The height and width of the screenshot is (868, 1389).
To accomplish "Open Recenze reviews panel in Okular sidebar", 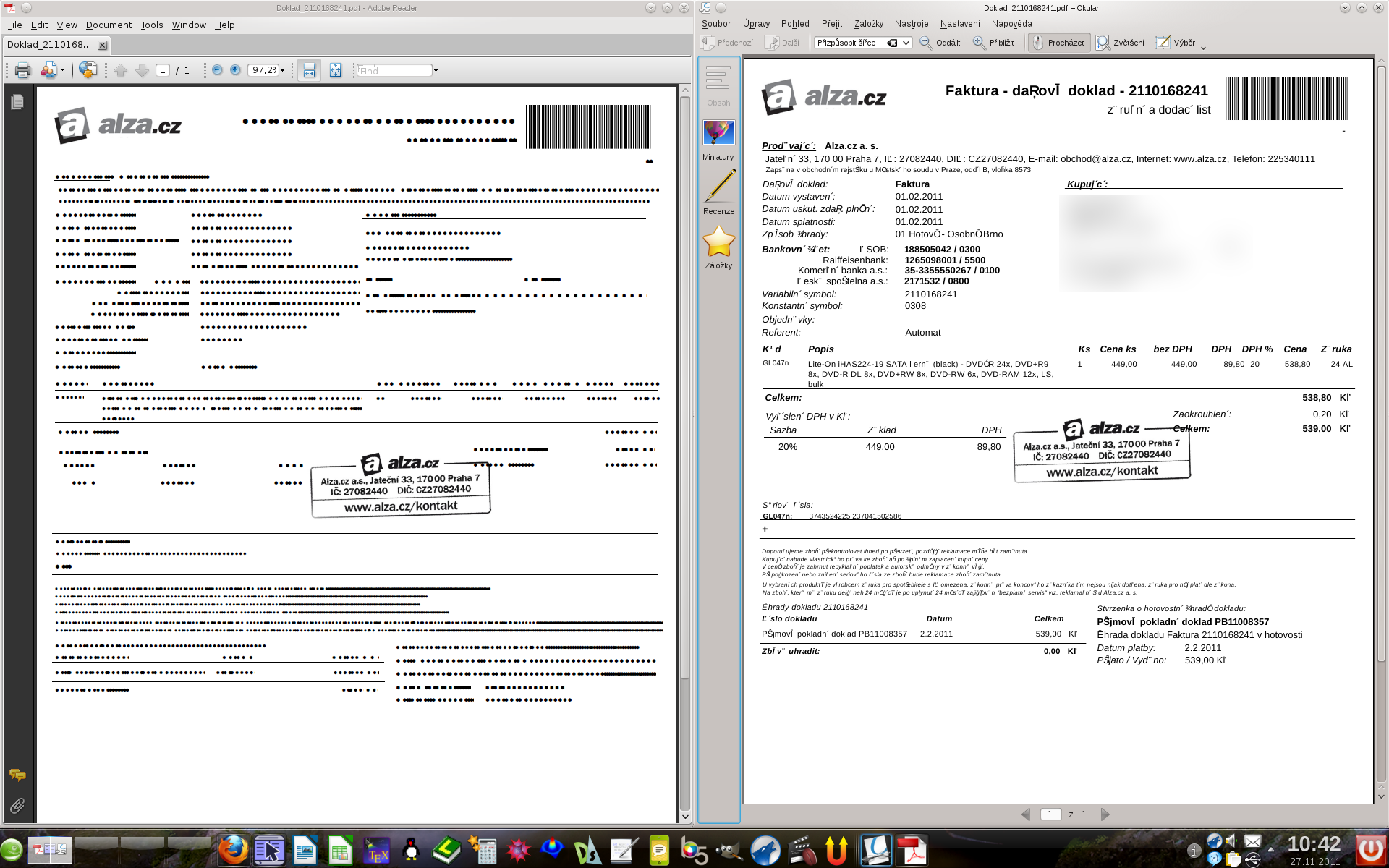I will 718,192.
